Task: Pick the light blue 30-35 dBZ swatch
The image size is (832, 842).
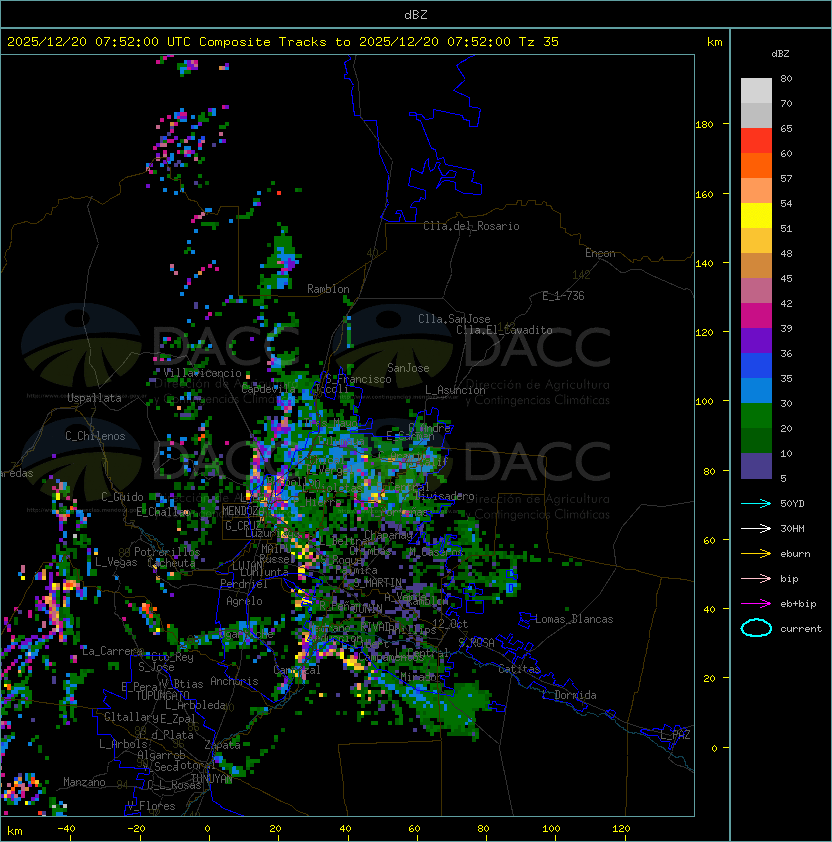Action: 756,391
